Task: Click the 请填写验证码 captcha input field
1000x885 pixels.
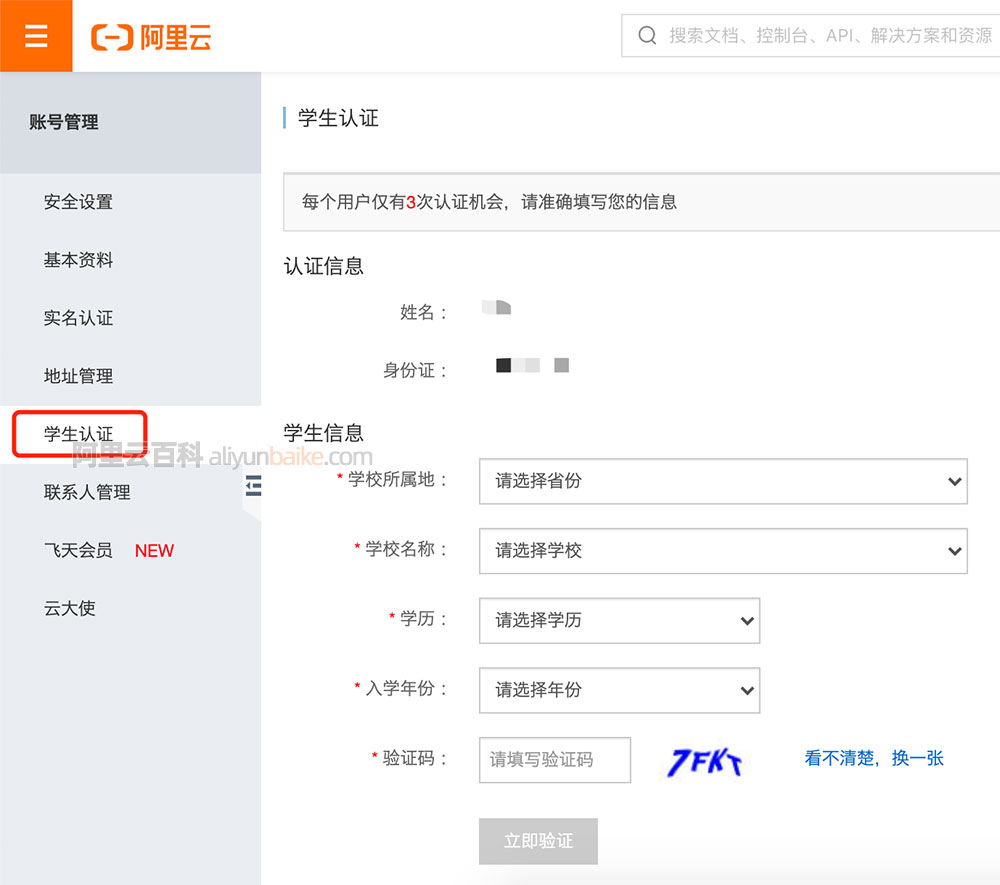Action: [555, 760]
